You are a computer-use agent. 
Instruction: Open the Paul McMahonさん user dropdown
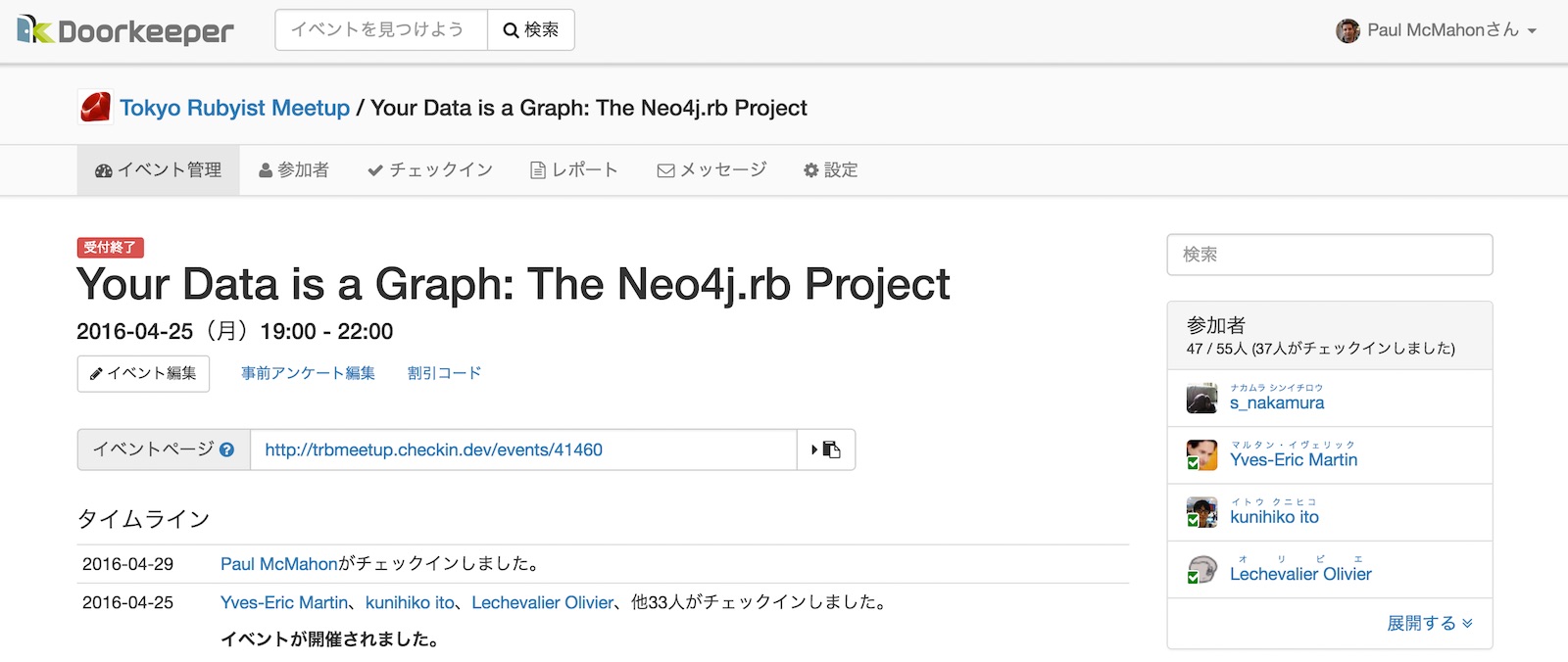pos(1437,30)
